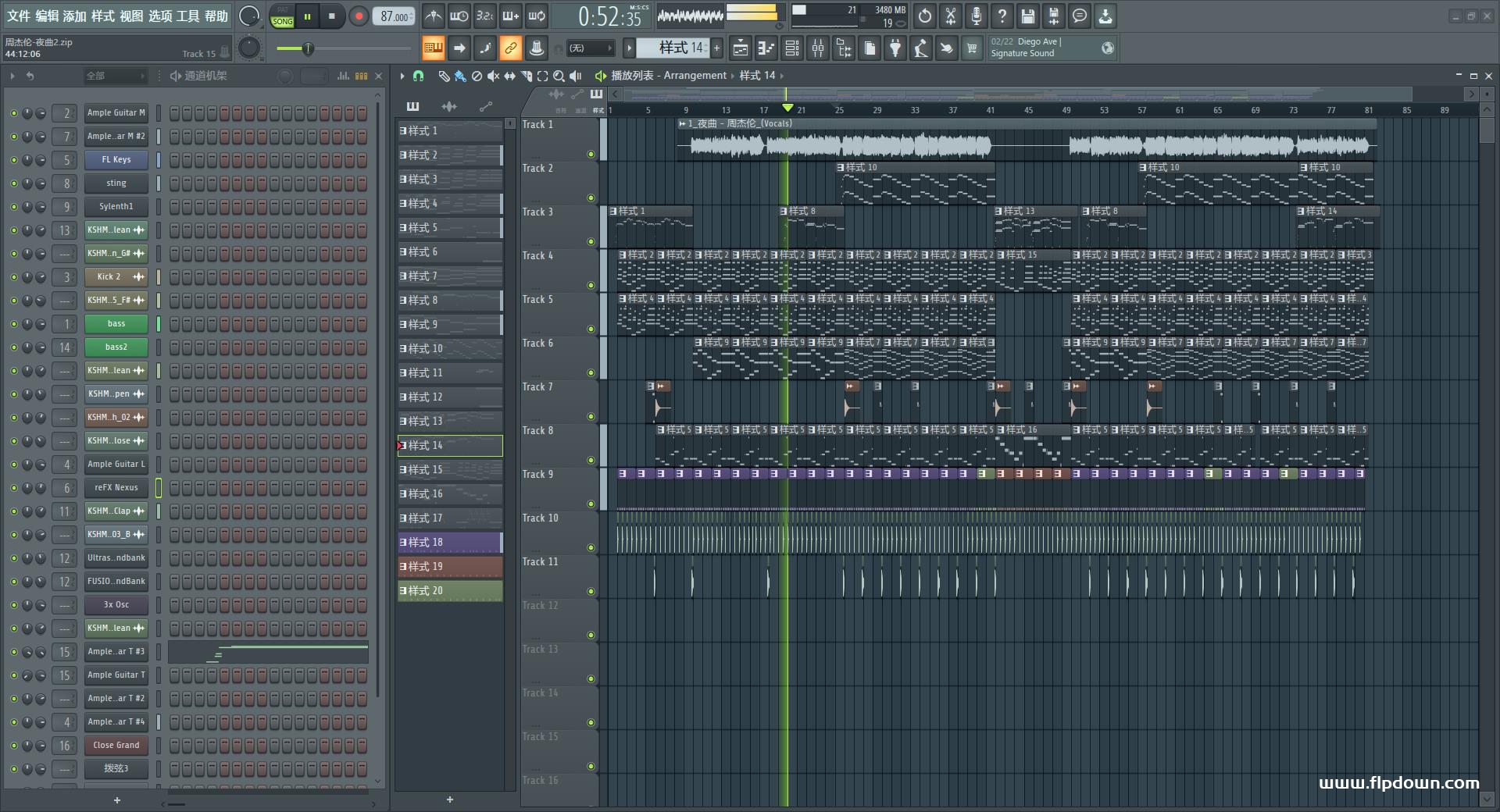Open the 样式 (Patterns) menu
Viewport: 1500px width, 812px height.
103,16
